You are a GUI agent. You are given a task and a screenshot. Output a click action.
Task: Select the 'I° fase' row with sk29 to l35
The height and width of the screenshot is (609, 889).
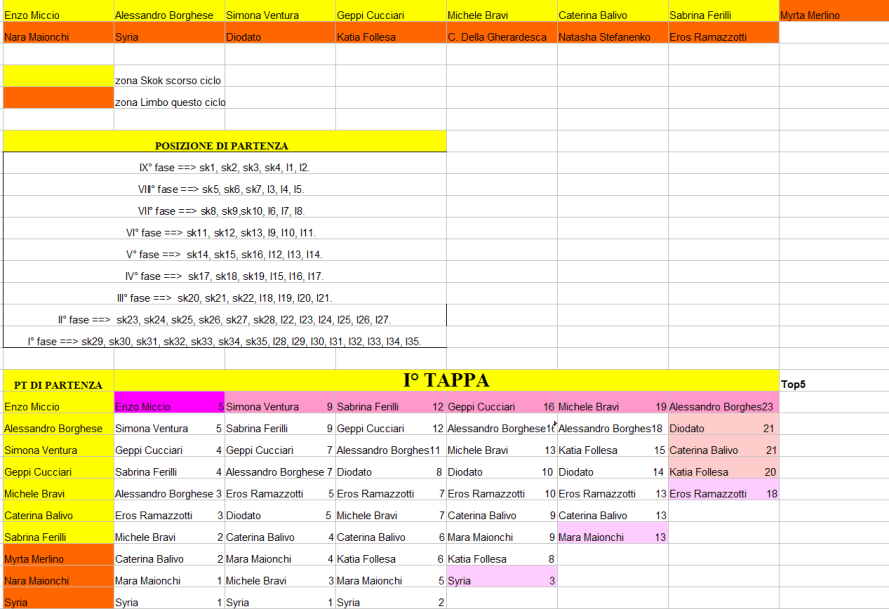(x=224, y=341)
